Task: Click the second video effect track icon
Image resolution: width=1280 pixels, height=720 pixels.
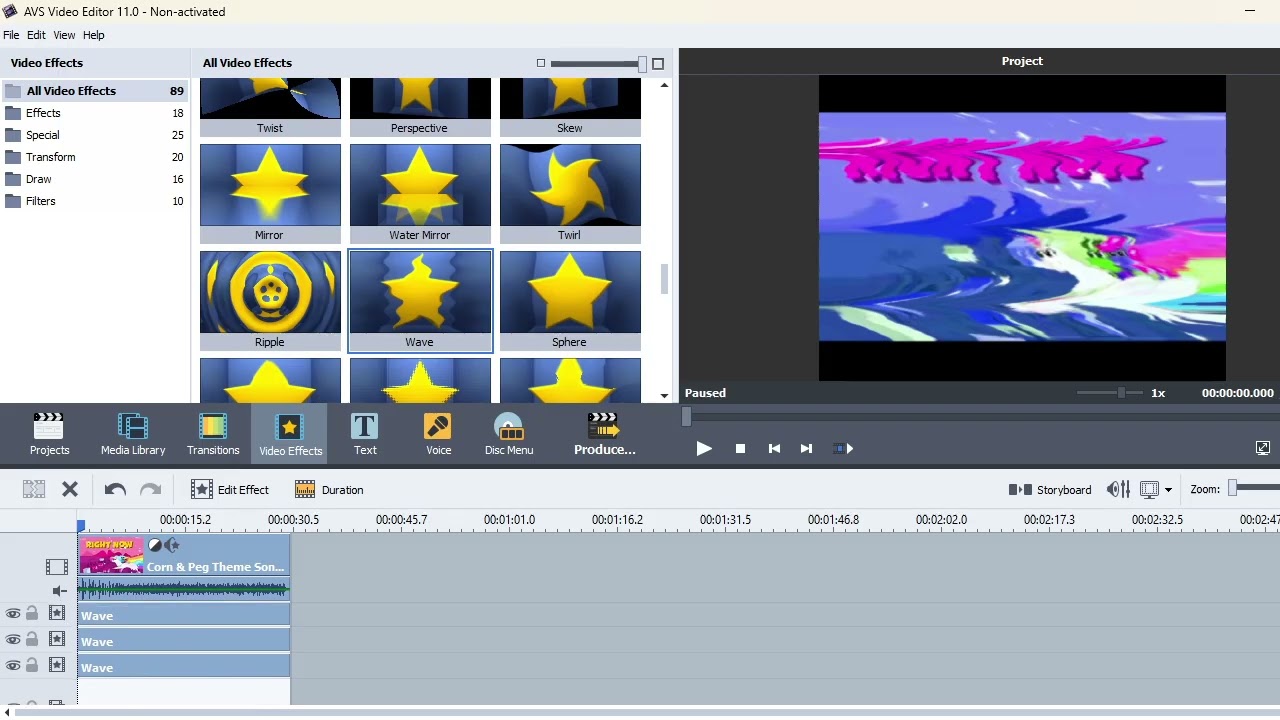Action: tap(57, 640)
